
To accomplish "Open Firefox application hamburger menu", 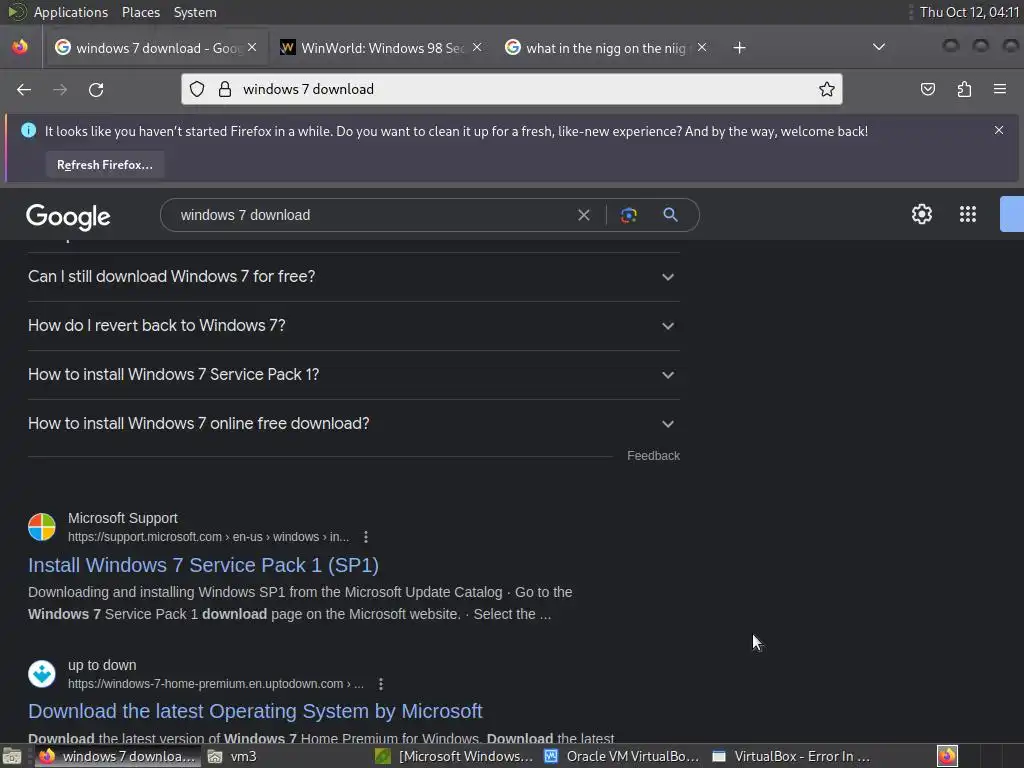I will click(x=1000, y=89).
